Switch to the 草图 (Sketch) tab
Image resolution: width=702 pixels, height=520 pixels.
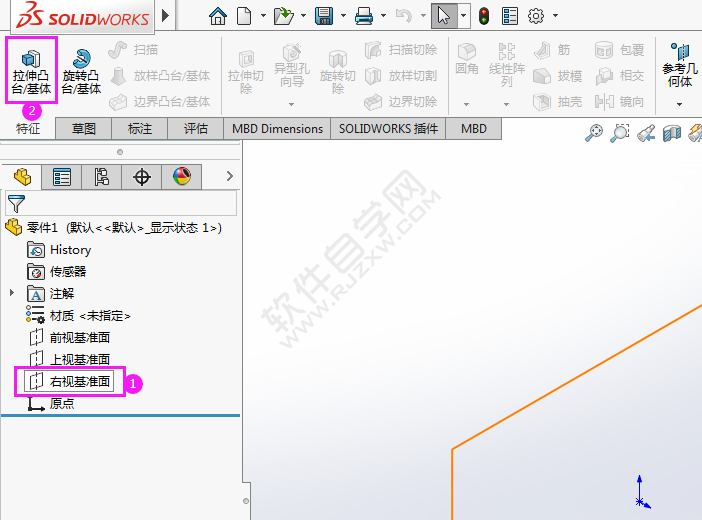pyautogui.click(x=84, y=129)
